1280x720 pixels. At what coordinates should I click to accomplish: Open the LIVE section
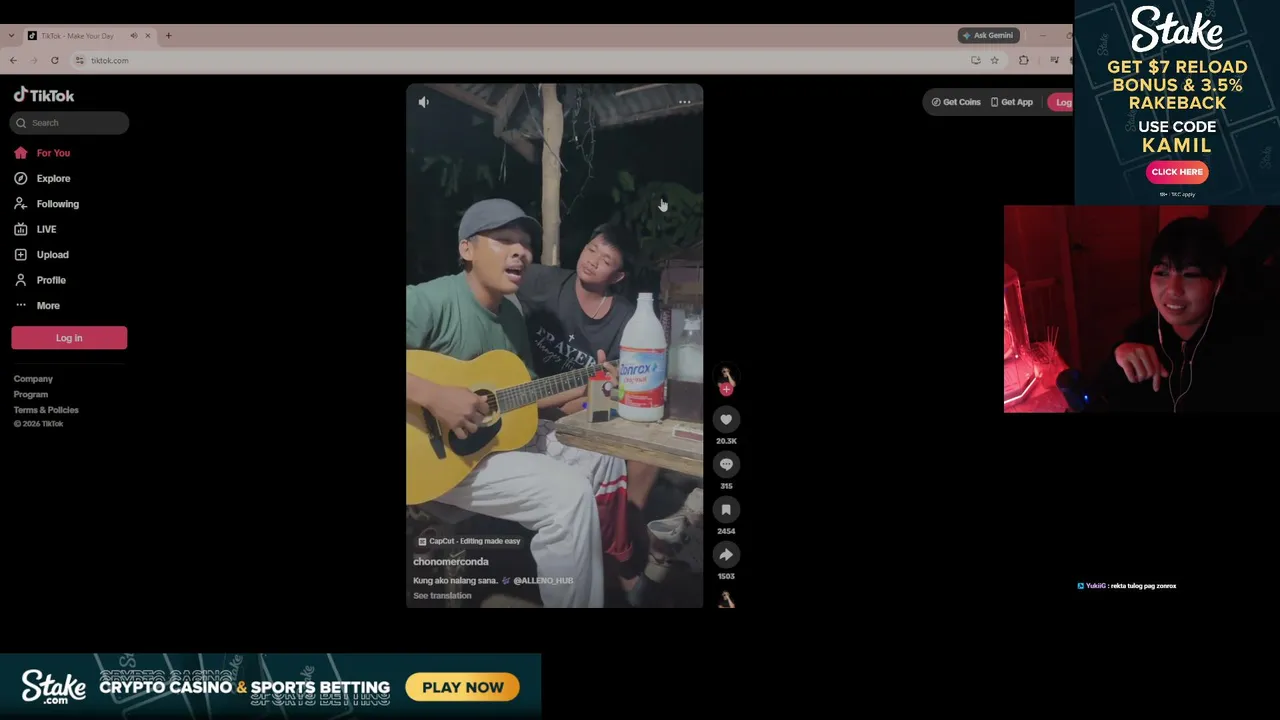[35, 229]
